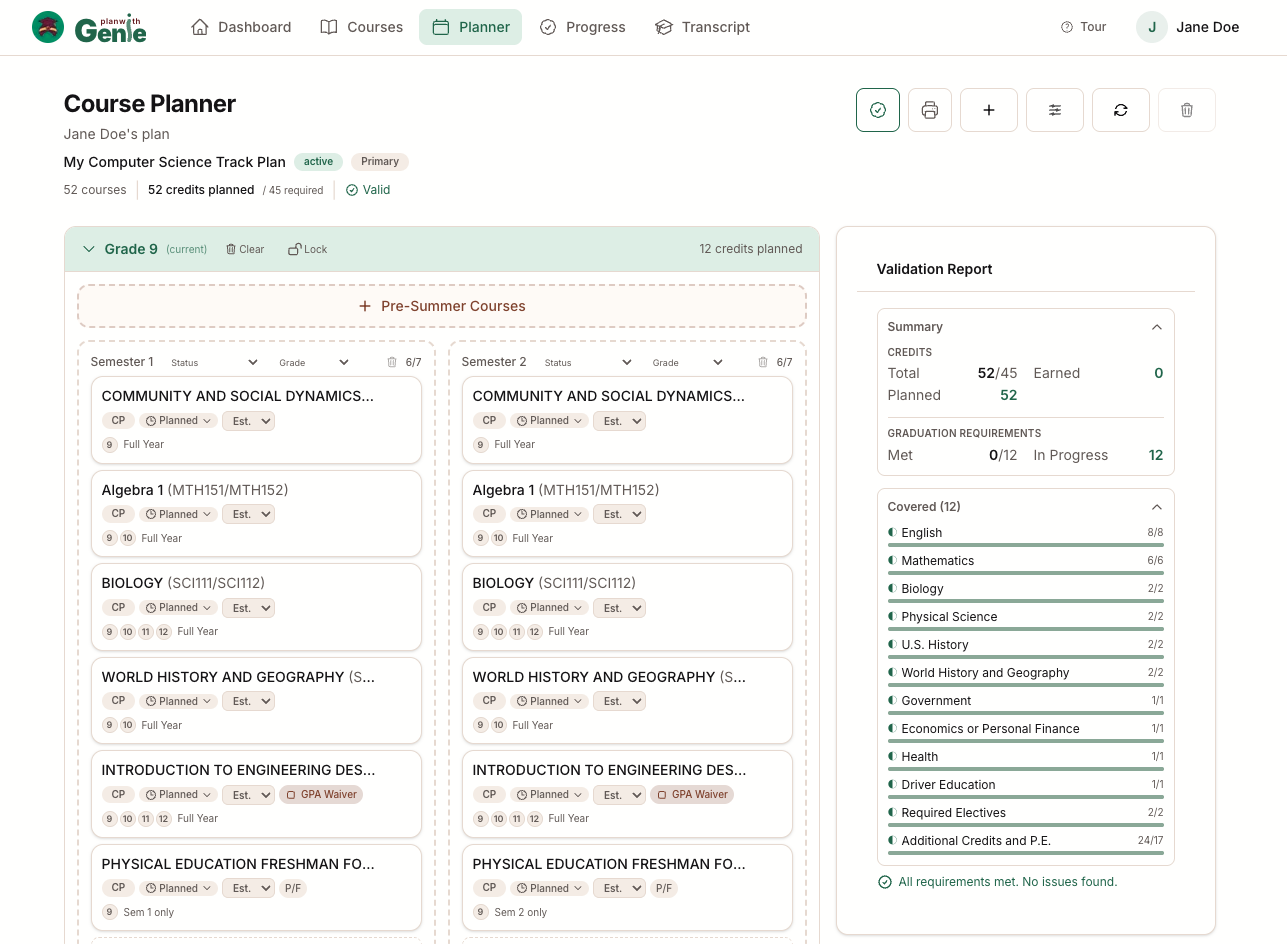
Task: Start the Tour
Action: point(1083,27)
